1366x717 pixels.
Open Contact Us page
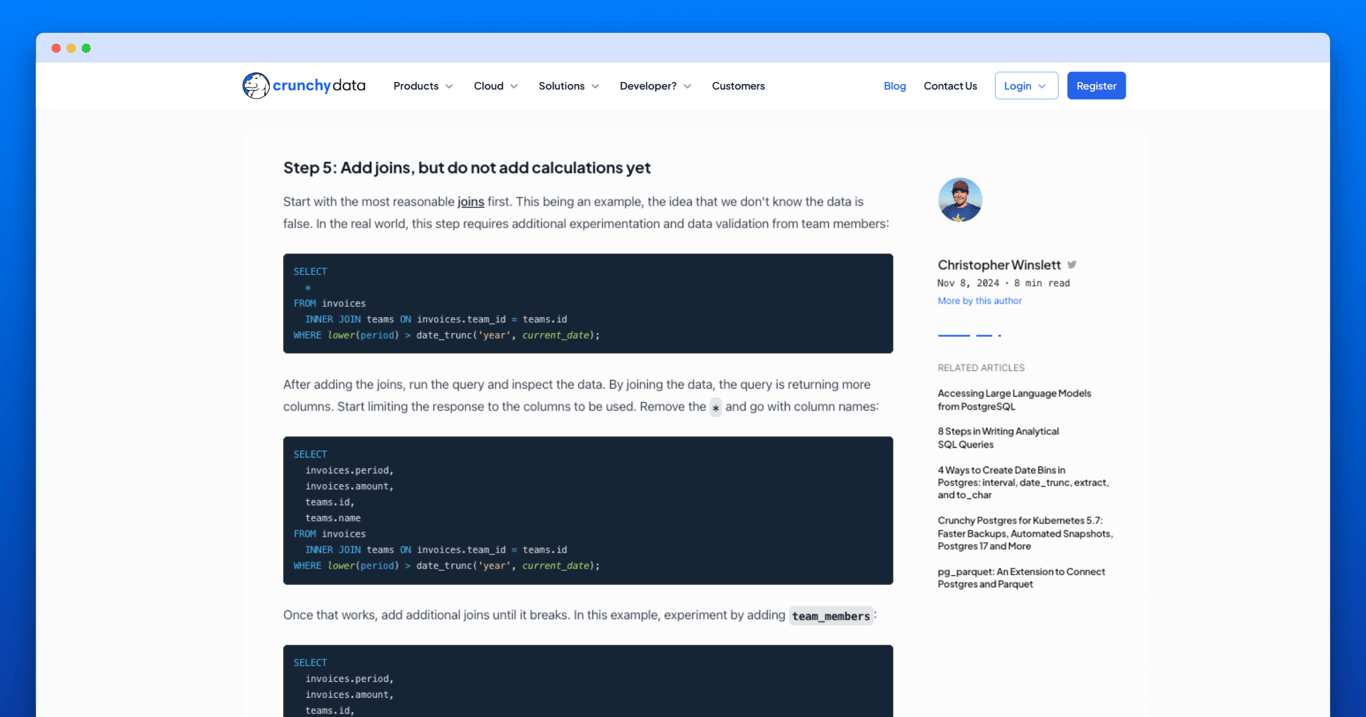pyautogui.click(x=950, y=86)
